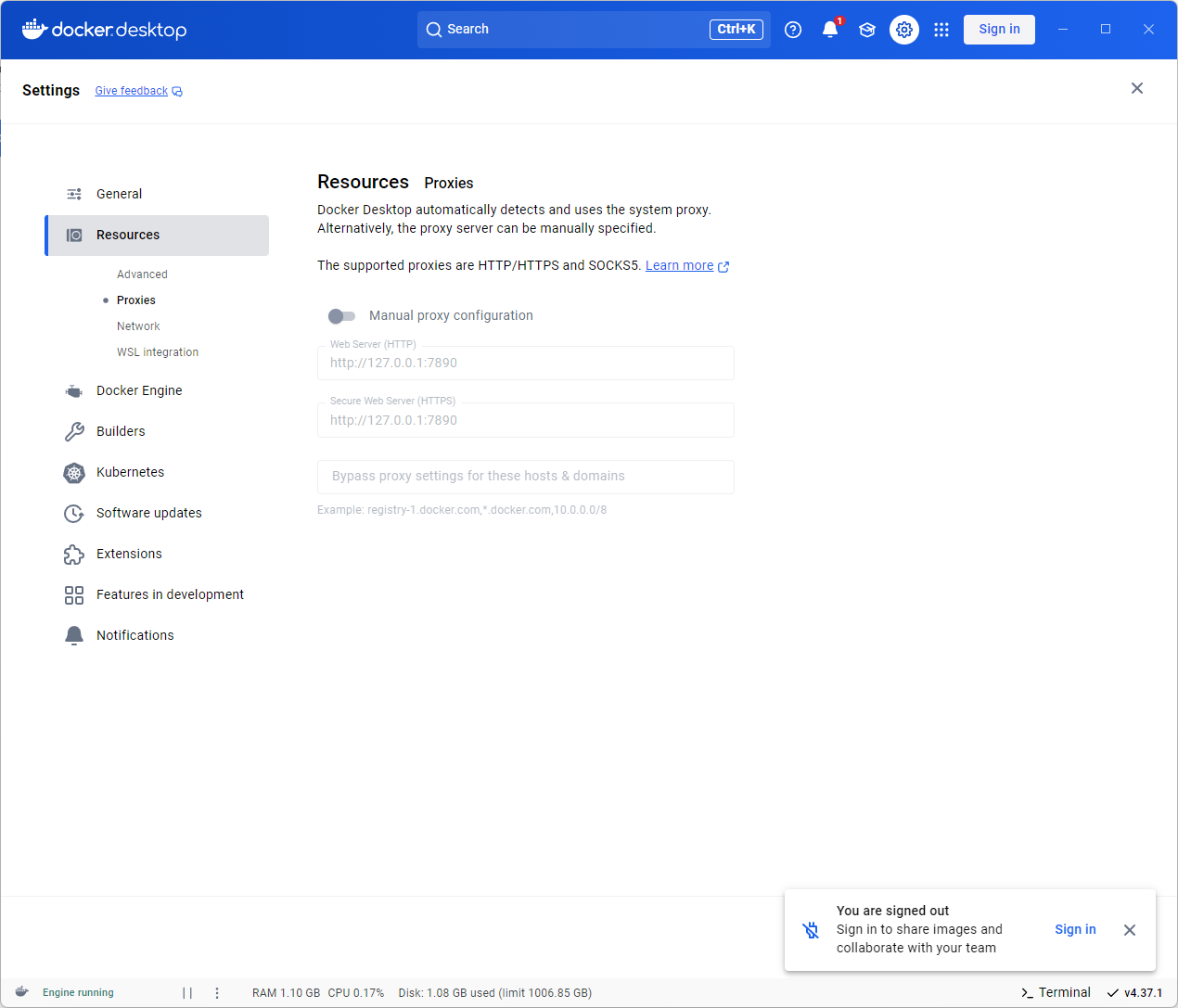Click the Kubernetes wheel icon
Viewport: 1178px width, 1008px height.
74,473
